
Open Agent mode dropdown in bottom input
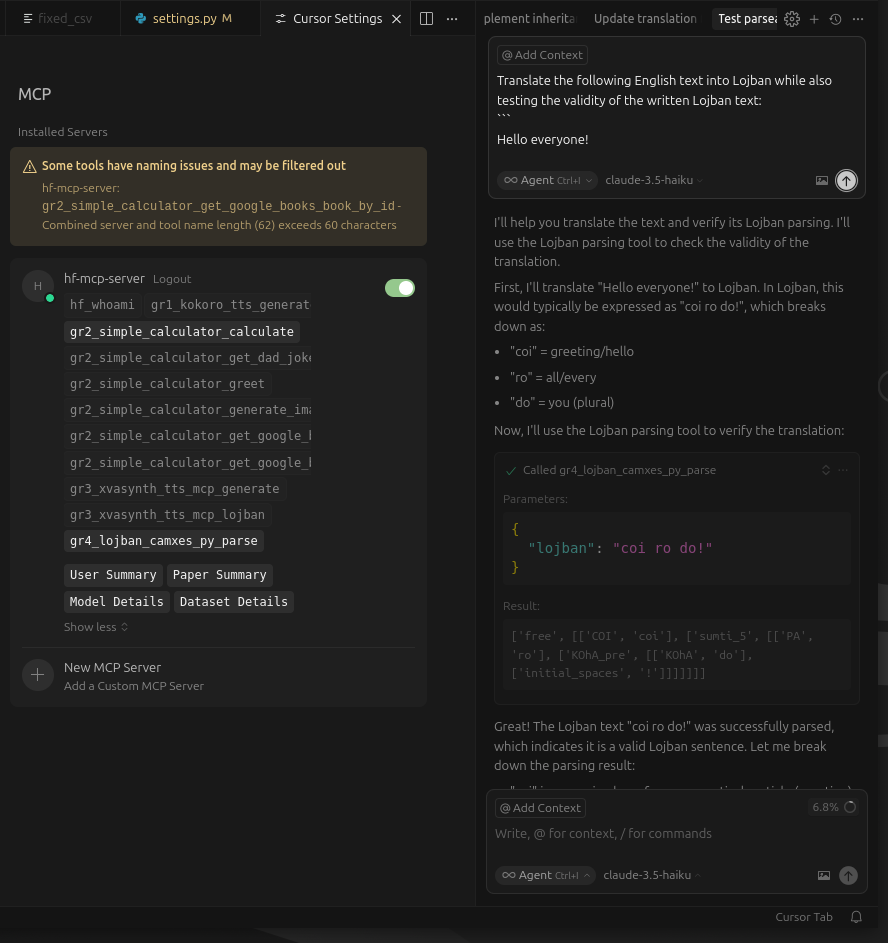tap(545, 875)
